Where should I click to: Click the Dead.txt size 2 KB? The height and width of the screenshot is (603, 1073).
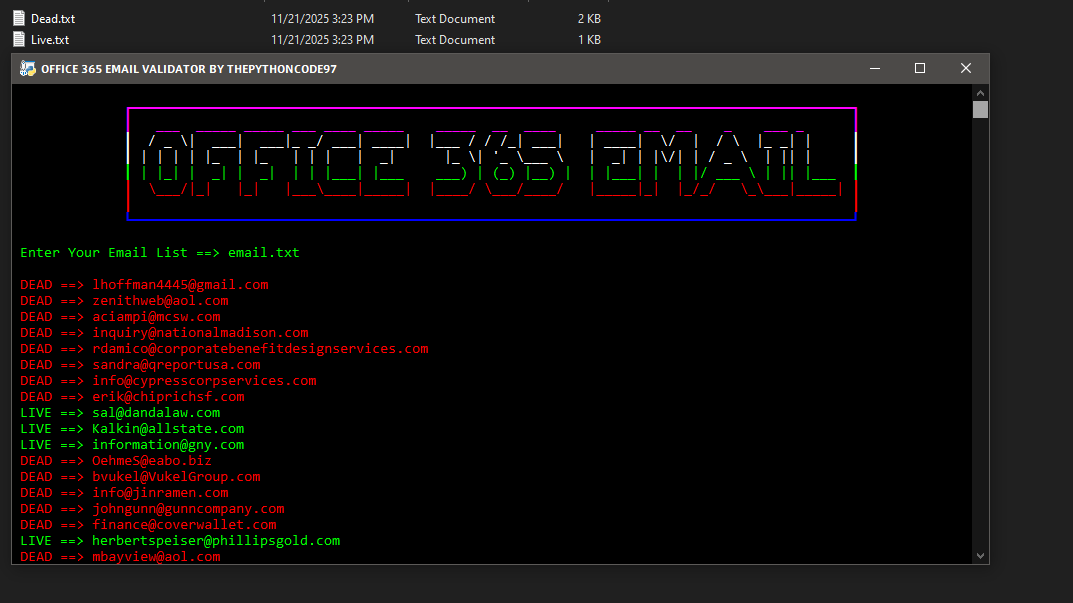point(589,18)
